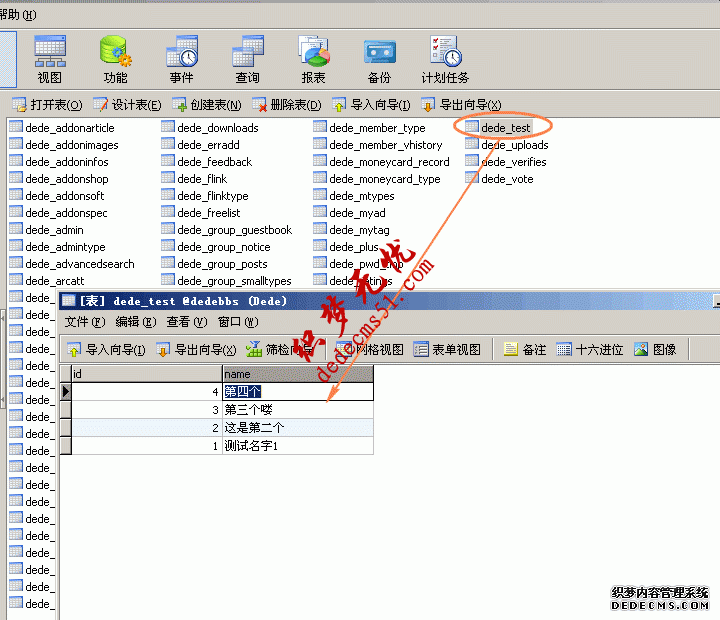Open the 编辑 (Edit) menu in table window
This screenshot has height=620, width=720.
(135, 322)
